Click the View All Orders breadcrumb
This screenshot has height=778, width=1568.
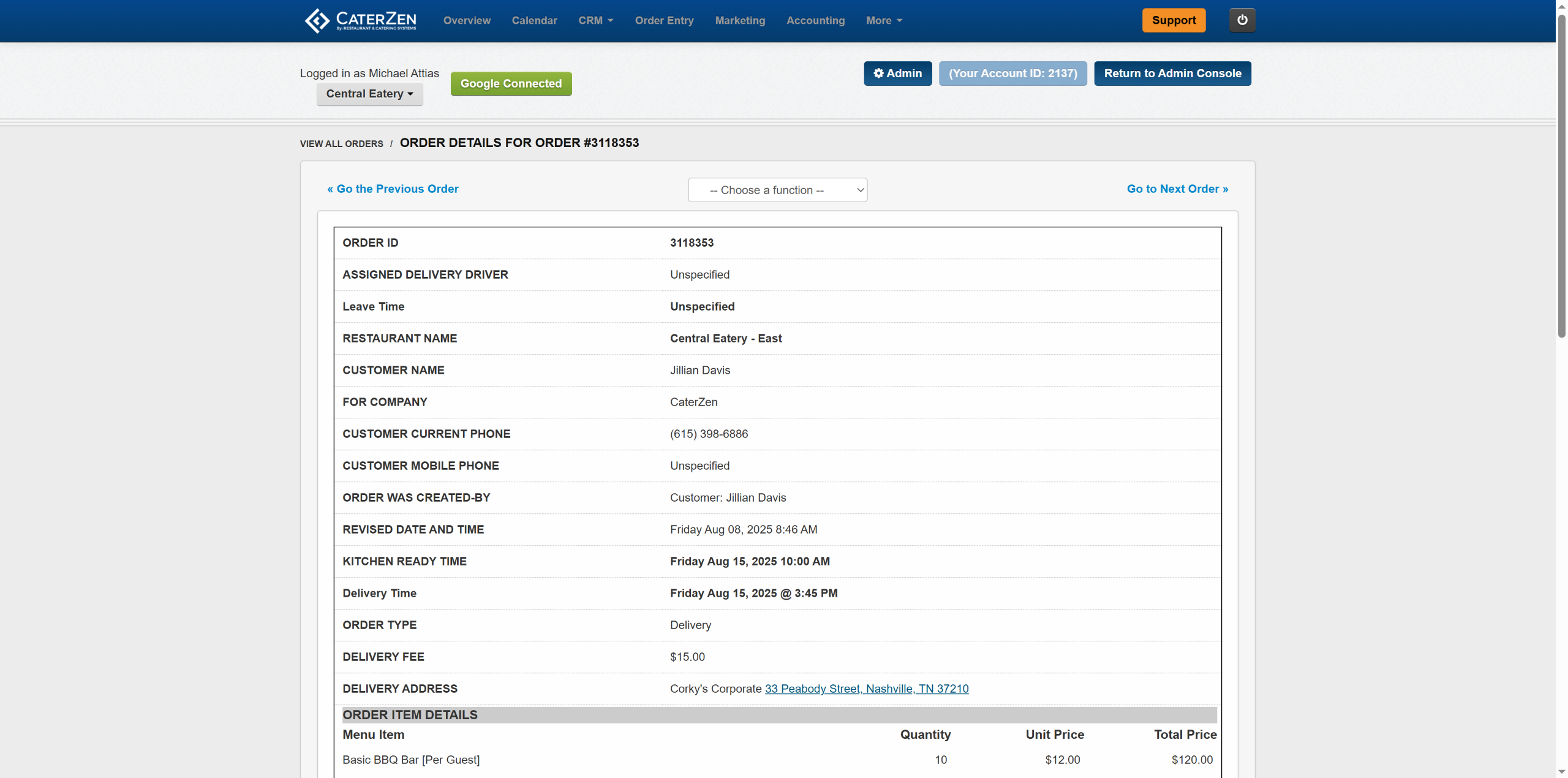point(341,143)
